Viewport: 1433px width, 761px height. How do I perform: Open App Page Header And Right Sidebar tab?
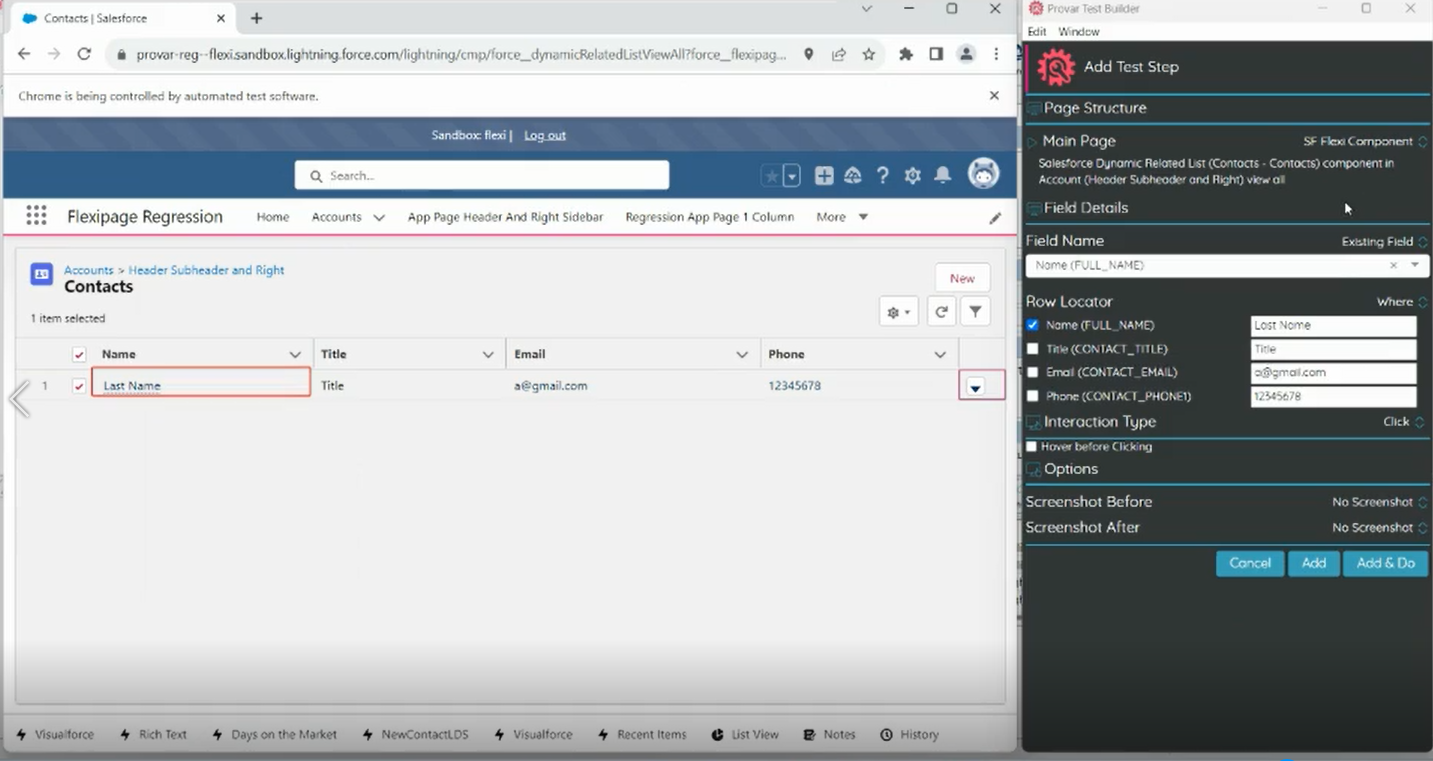pos(505,217)
